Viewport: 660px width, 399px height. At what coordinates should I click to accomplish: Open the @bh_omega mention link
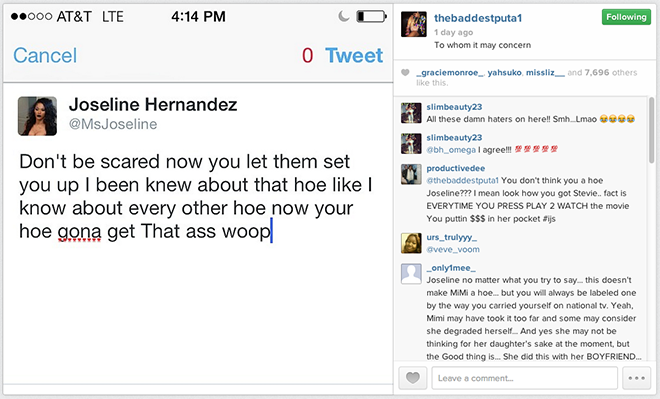tap(451, 150)
